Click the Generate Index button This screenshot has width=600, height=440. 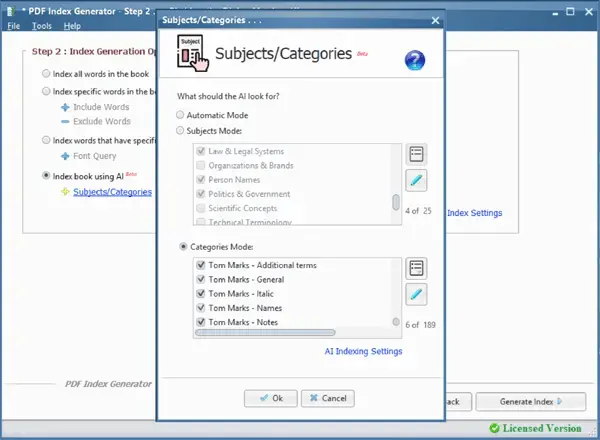(530, 401)
